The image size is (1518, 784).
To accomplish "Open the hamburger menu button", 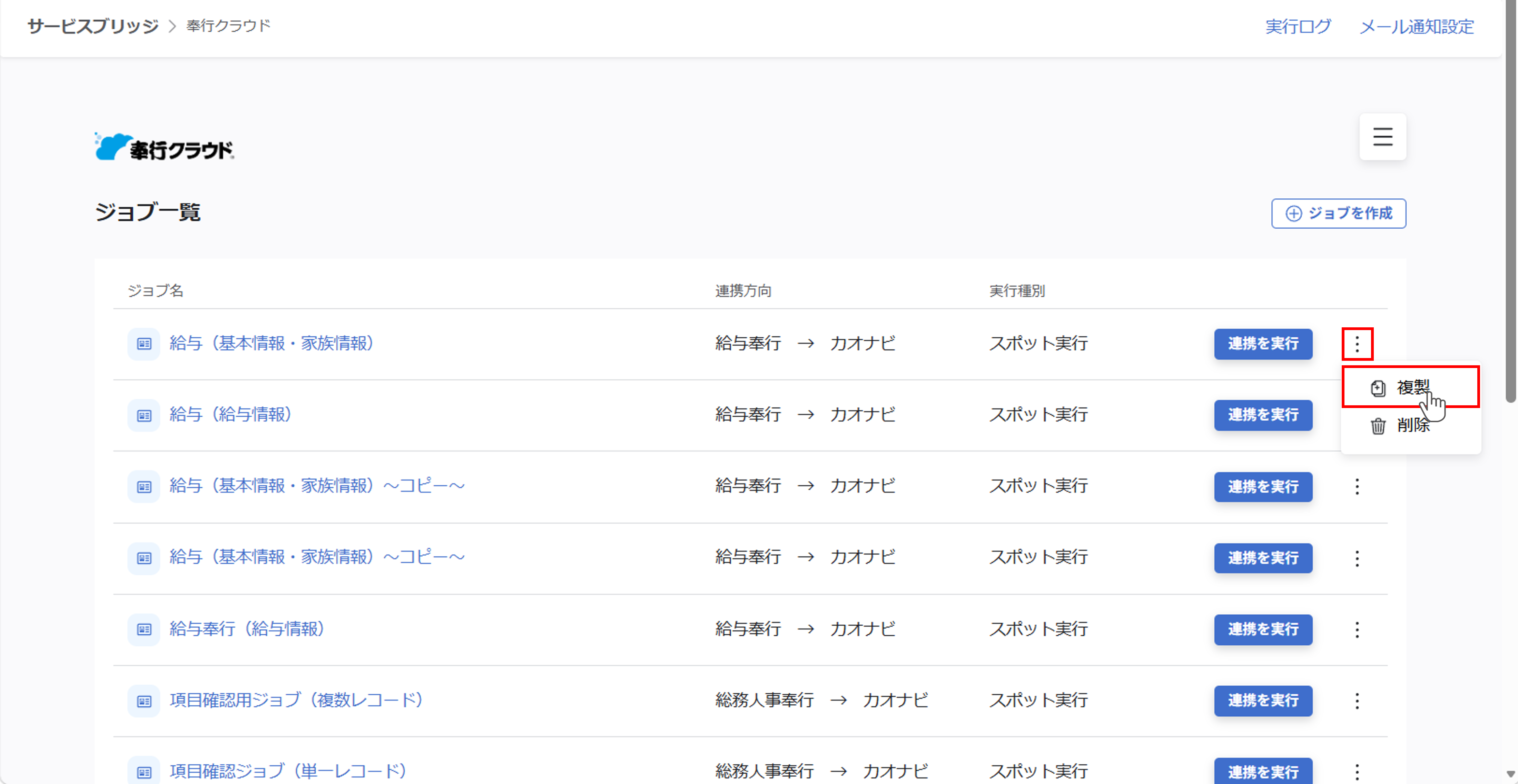I will pos(1382,137).
